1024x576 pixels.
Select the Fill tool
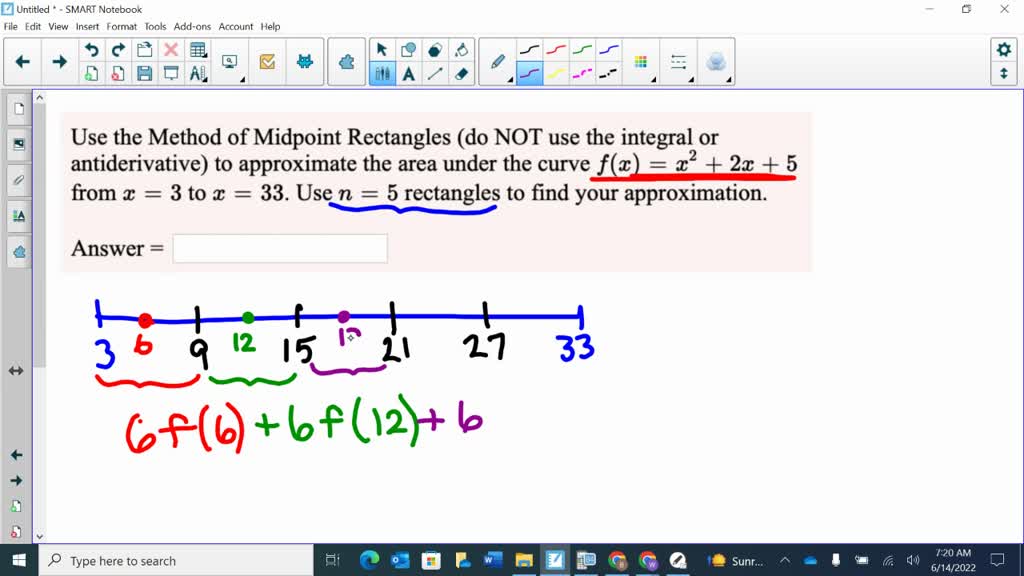463,50
